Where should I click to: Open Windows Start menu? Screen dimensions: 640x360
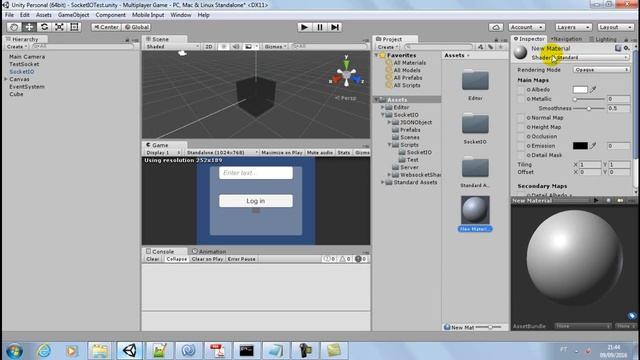14,351
